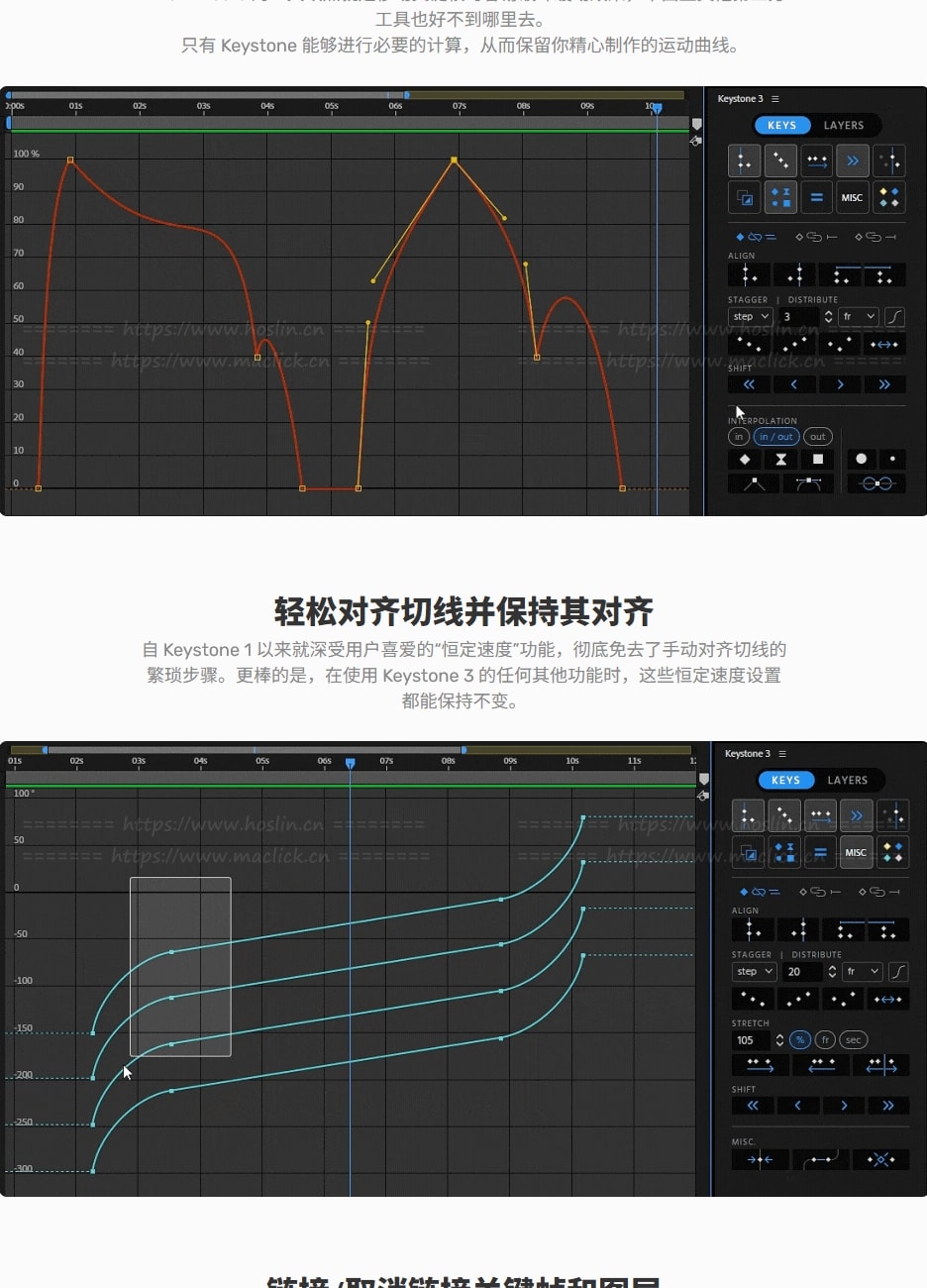
Task: Click the hourglass keyframe interpolation icon
Action: tap(781, 459)
